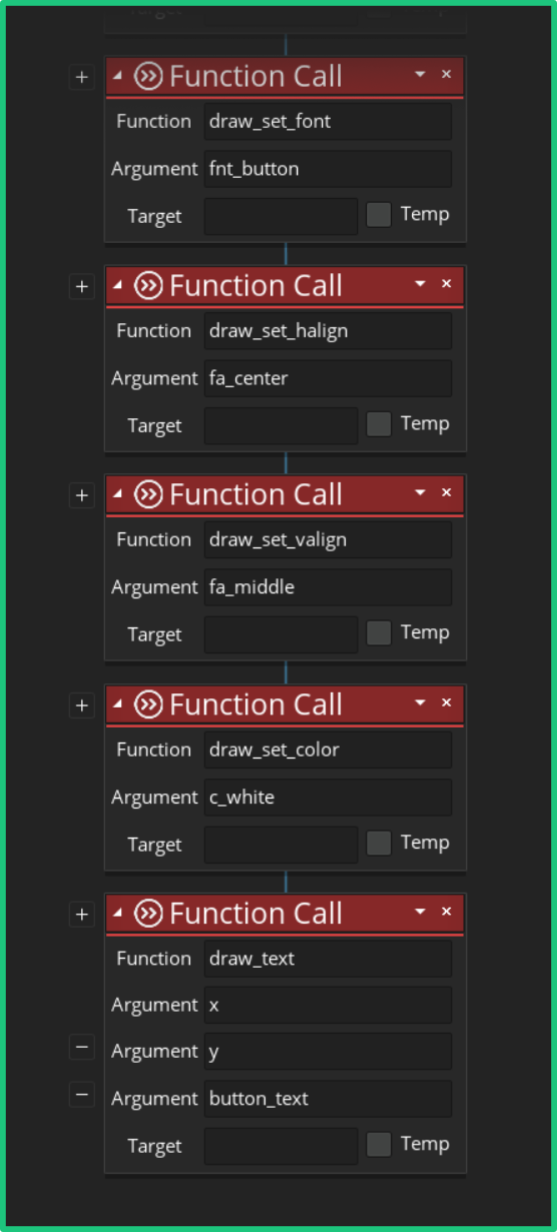Viewport: 557px width, 1232px height.
Task: Click the draw_set_halign Function Call icon
Action: tap(148, 286)
